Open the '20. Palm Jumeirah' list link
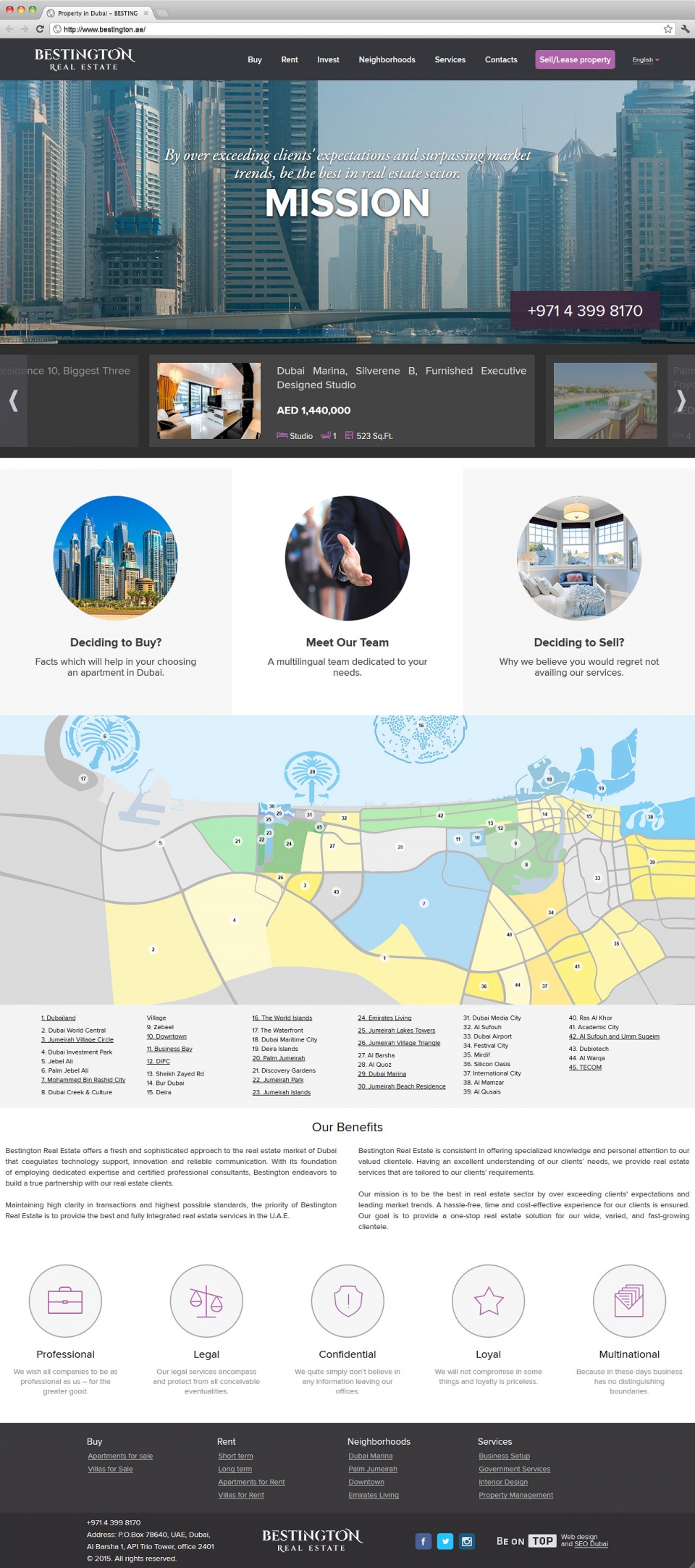 (279, 1058)
